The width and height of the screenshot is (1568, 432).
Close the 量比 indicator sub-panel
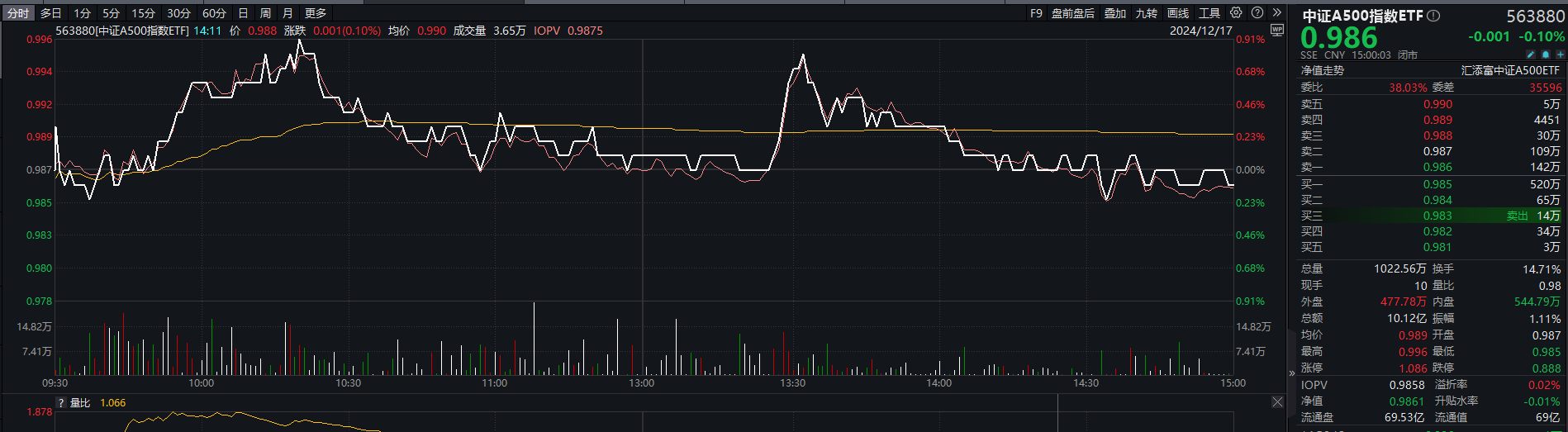pyautogui.click(x=1278, y=402)
